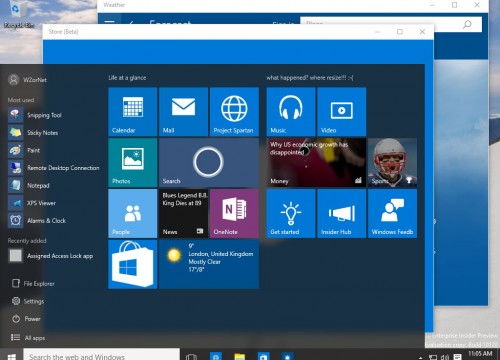Click the 'what happened? where resize' group title
500x360 pixels.
pos(310,78)
